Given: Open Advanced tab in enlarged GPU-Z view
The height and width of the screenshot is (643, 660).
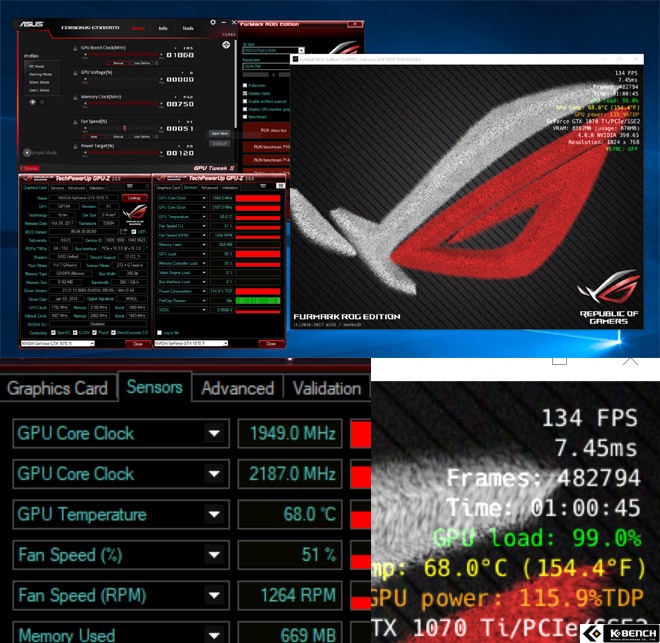Looking at the screenshot, I should (x=237, y=388).
